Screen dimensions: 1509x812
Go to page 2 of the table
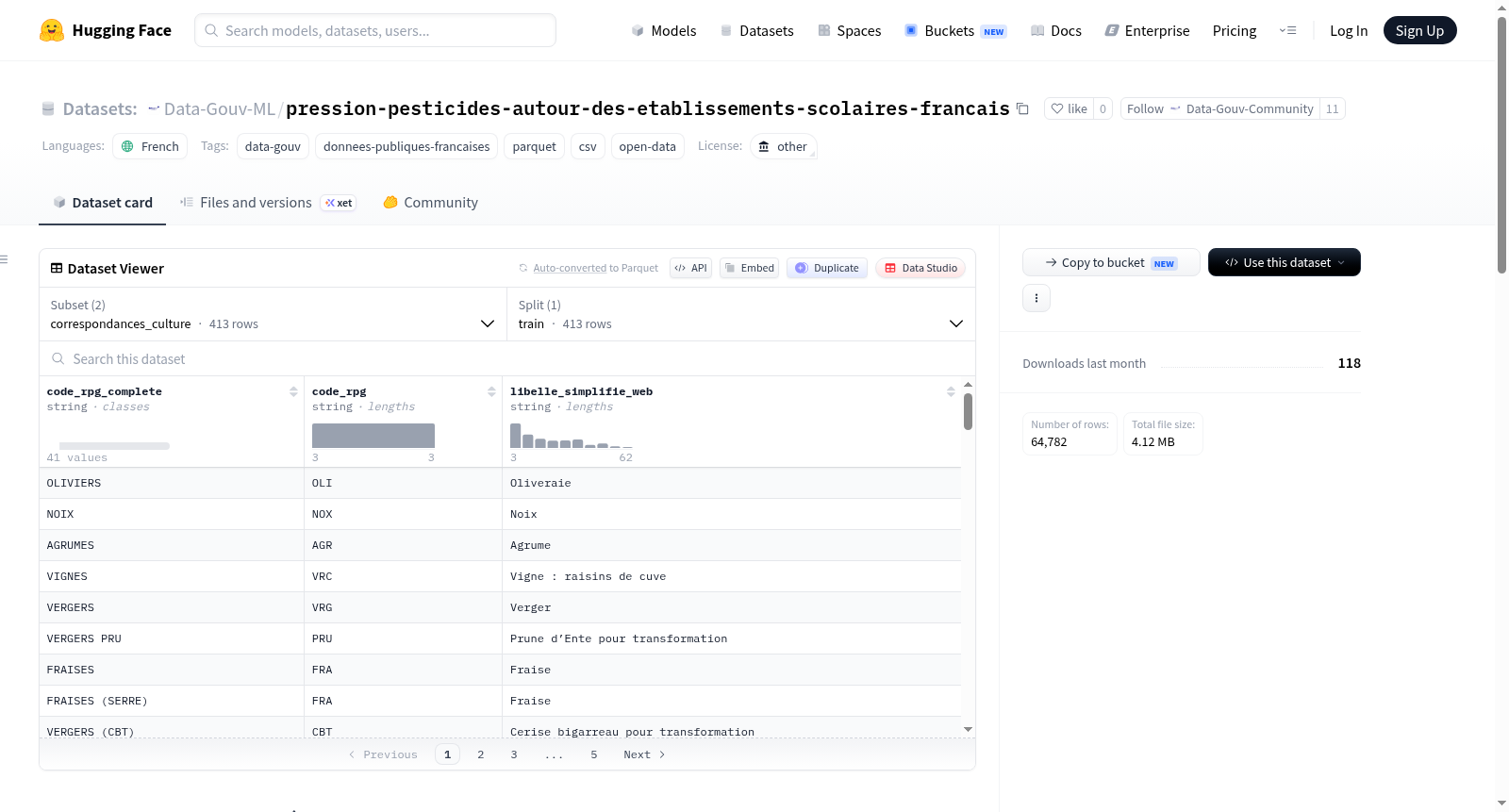coord(480,754)
